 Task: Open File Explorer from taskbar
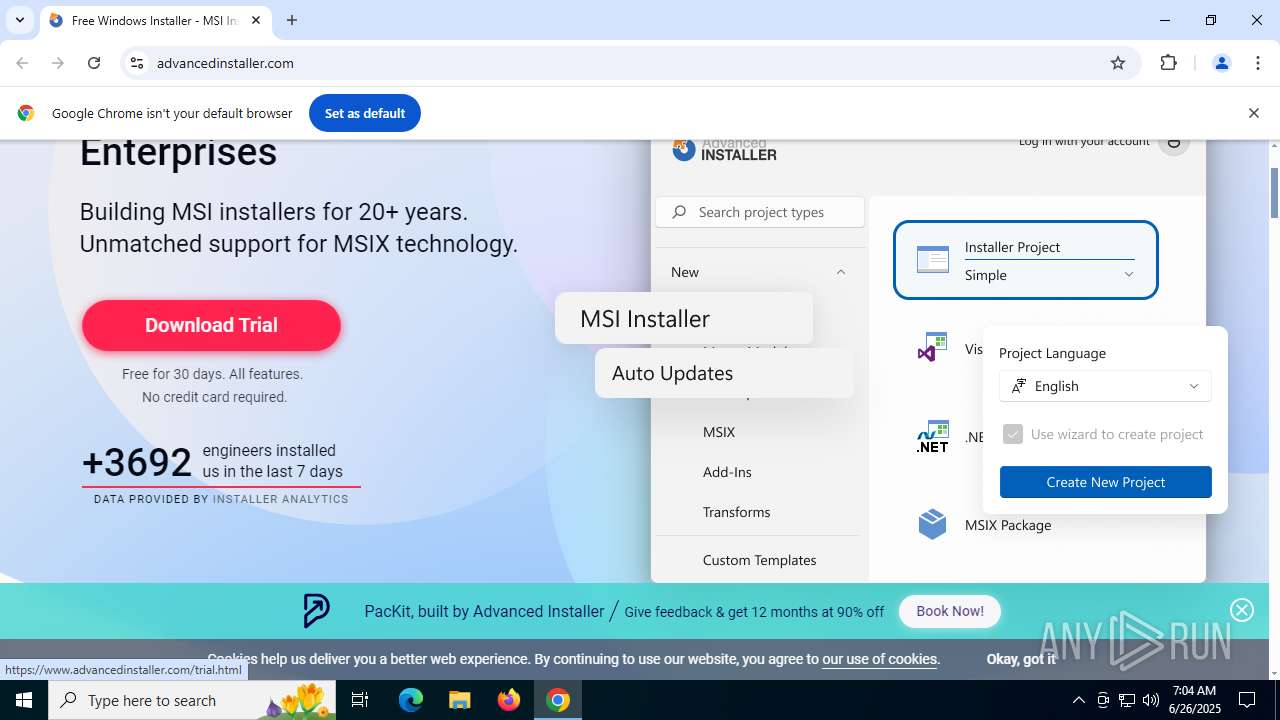pos(459,700)
